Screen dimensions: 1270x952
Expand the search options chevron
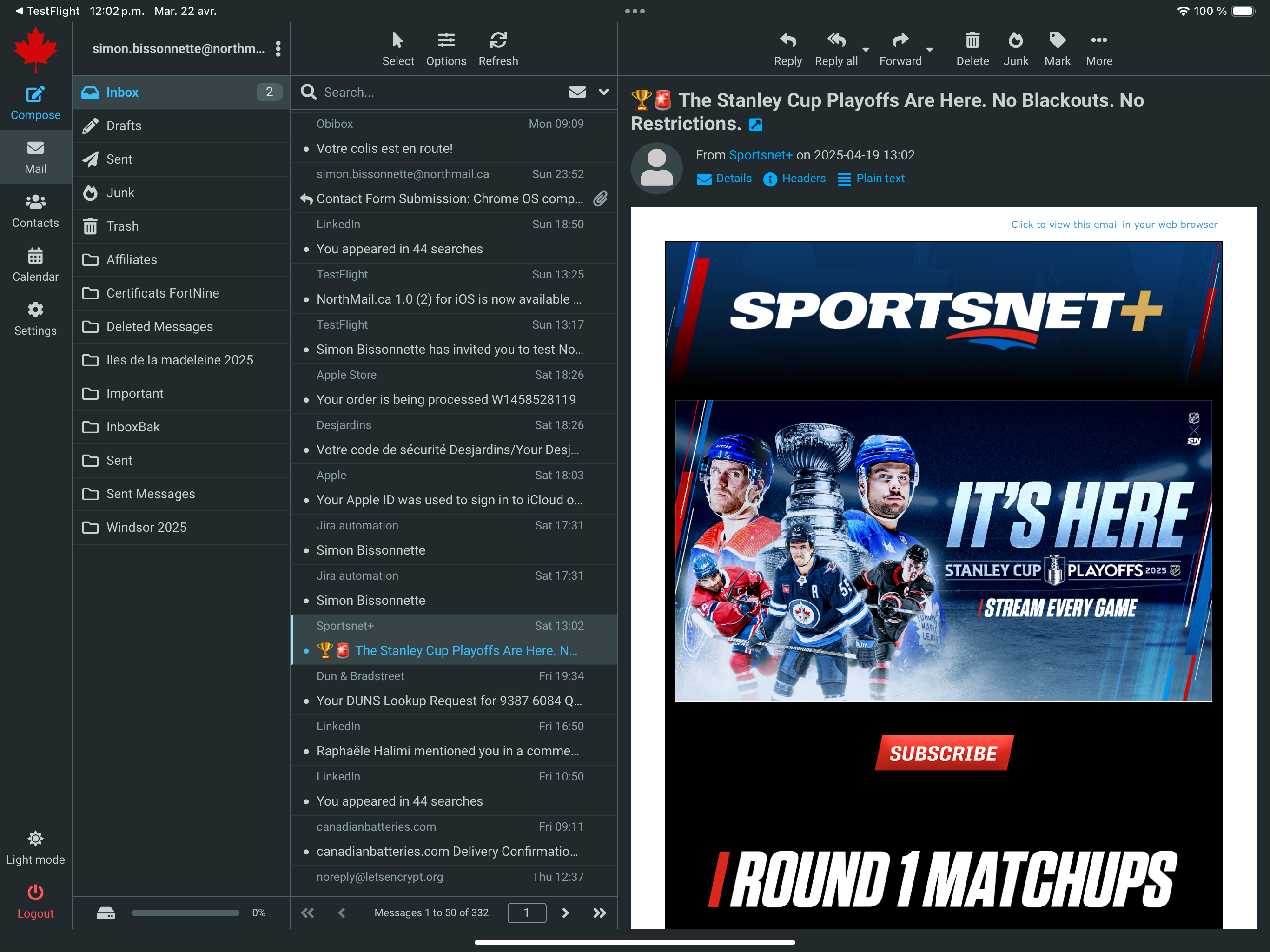pos(603,92)
